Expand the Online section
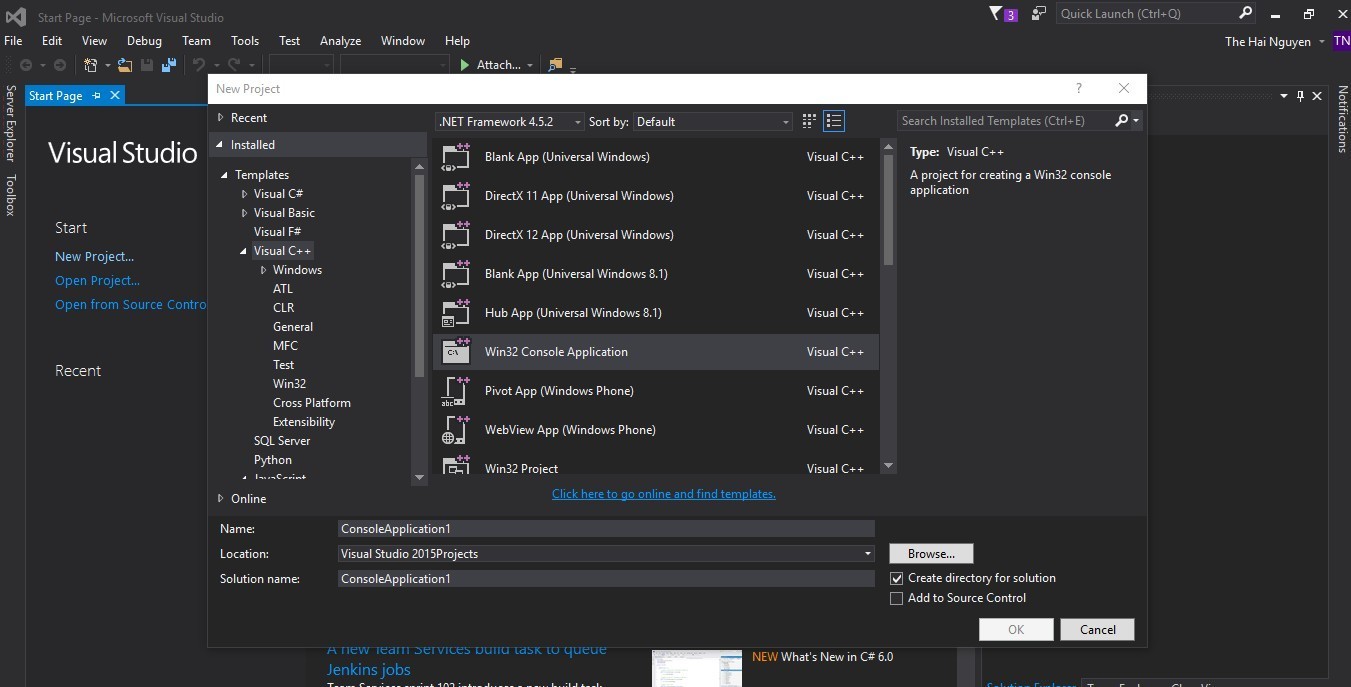 point(221,499)
